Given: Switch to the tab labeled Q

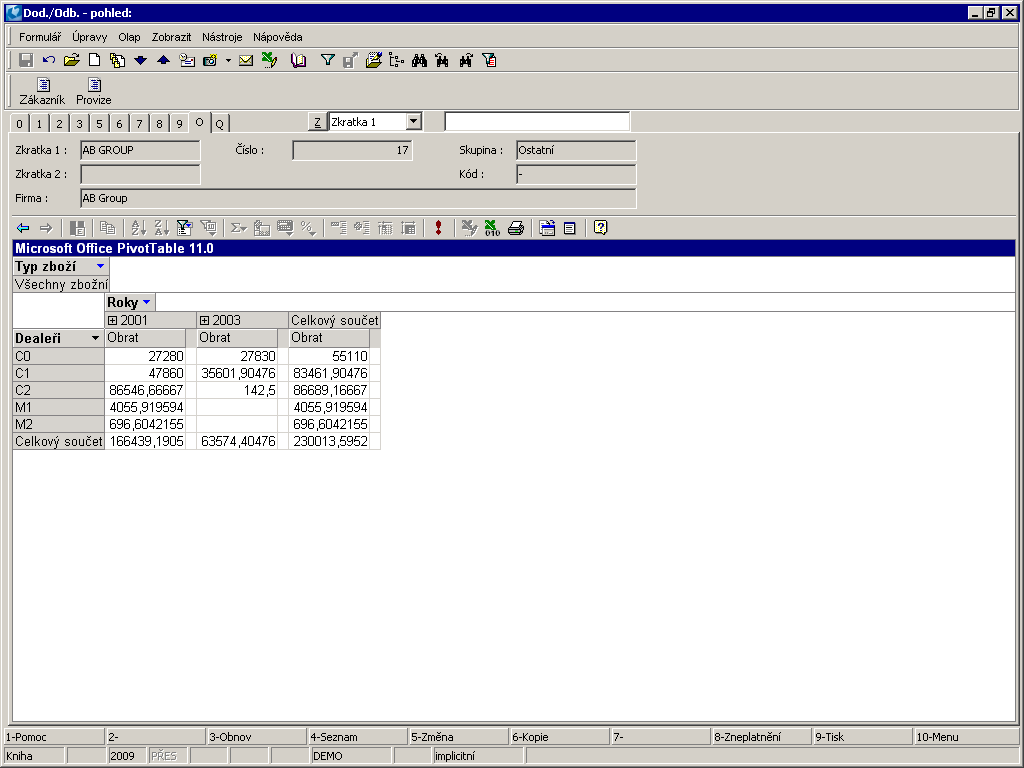Looking at the screenshot, I should click(219, 123).
